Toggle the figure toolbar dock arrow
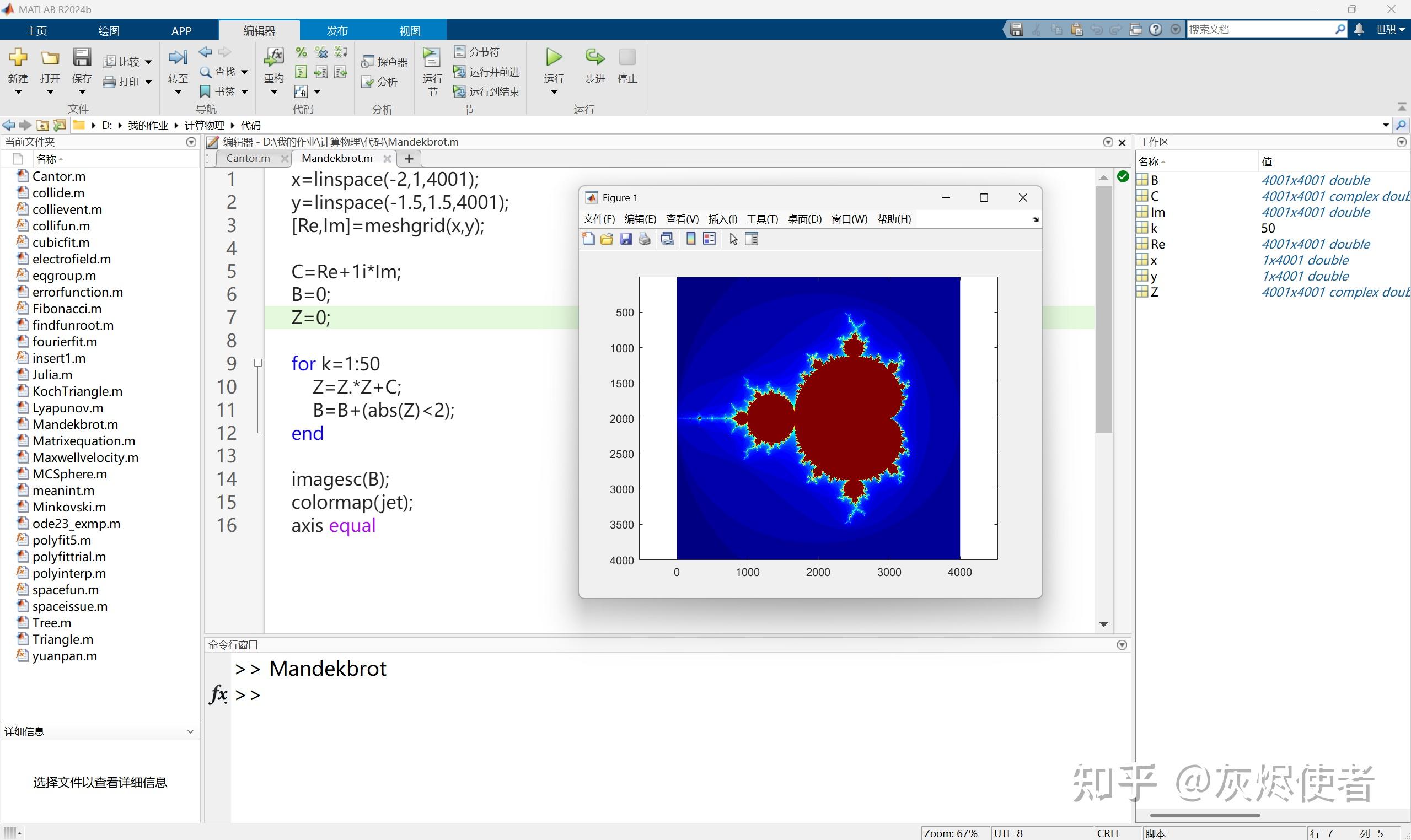This screenshot has height=840, width=1411. coord(1036,219)
